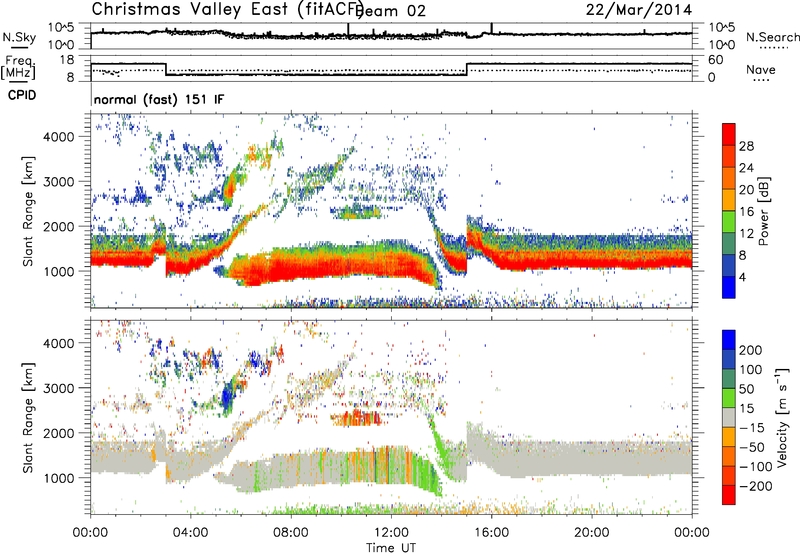Pick the gray segment of the velocity colorbar
The height and width of the screenshot is (554, 800).
pos(729,417)
